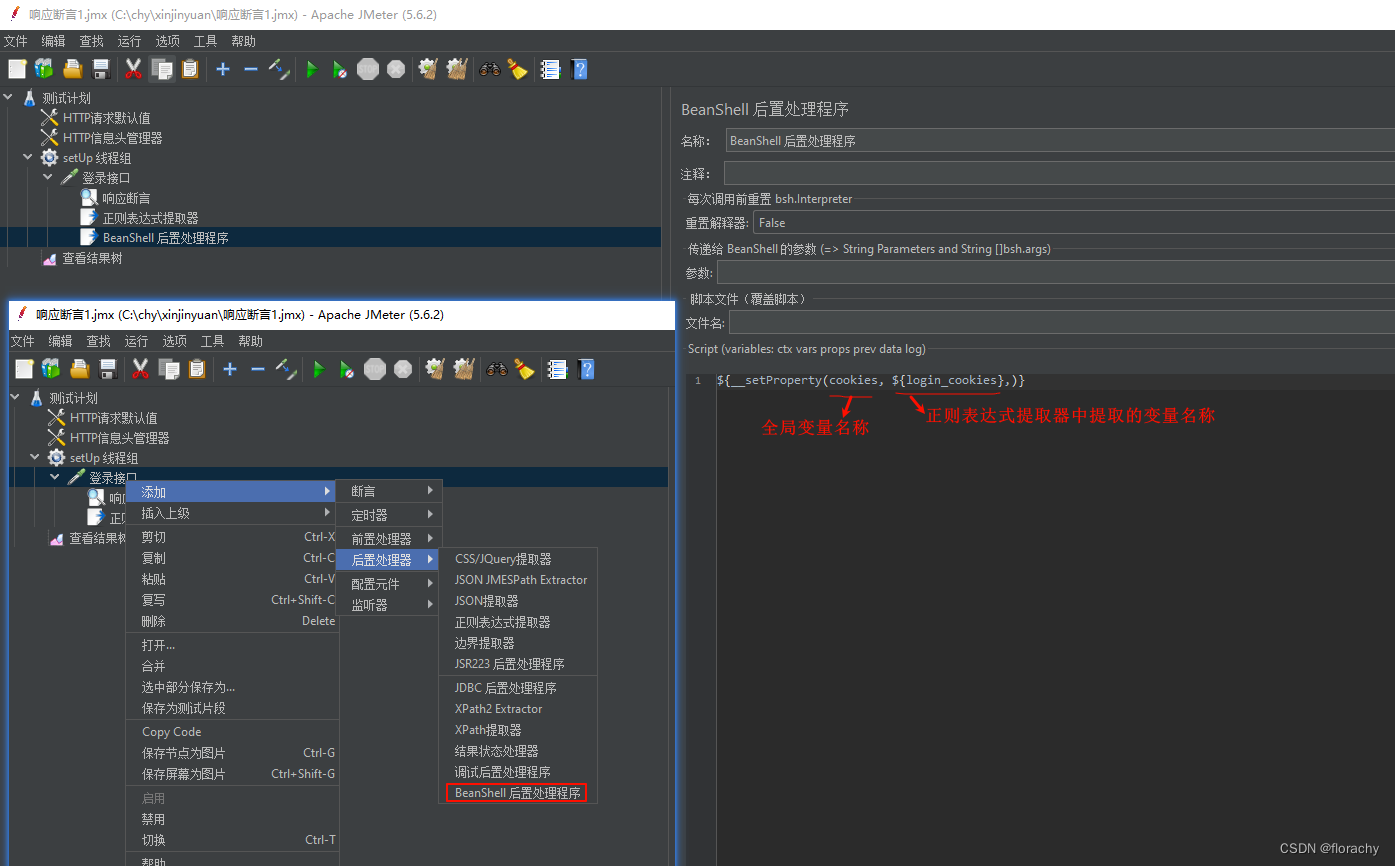The height and width of the screenshot is (866, 1395).
Task: Click the Toggle icon in back window toolbar
Action: pos(279,69)
